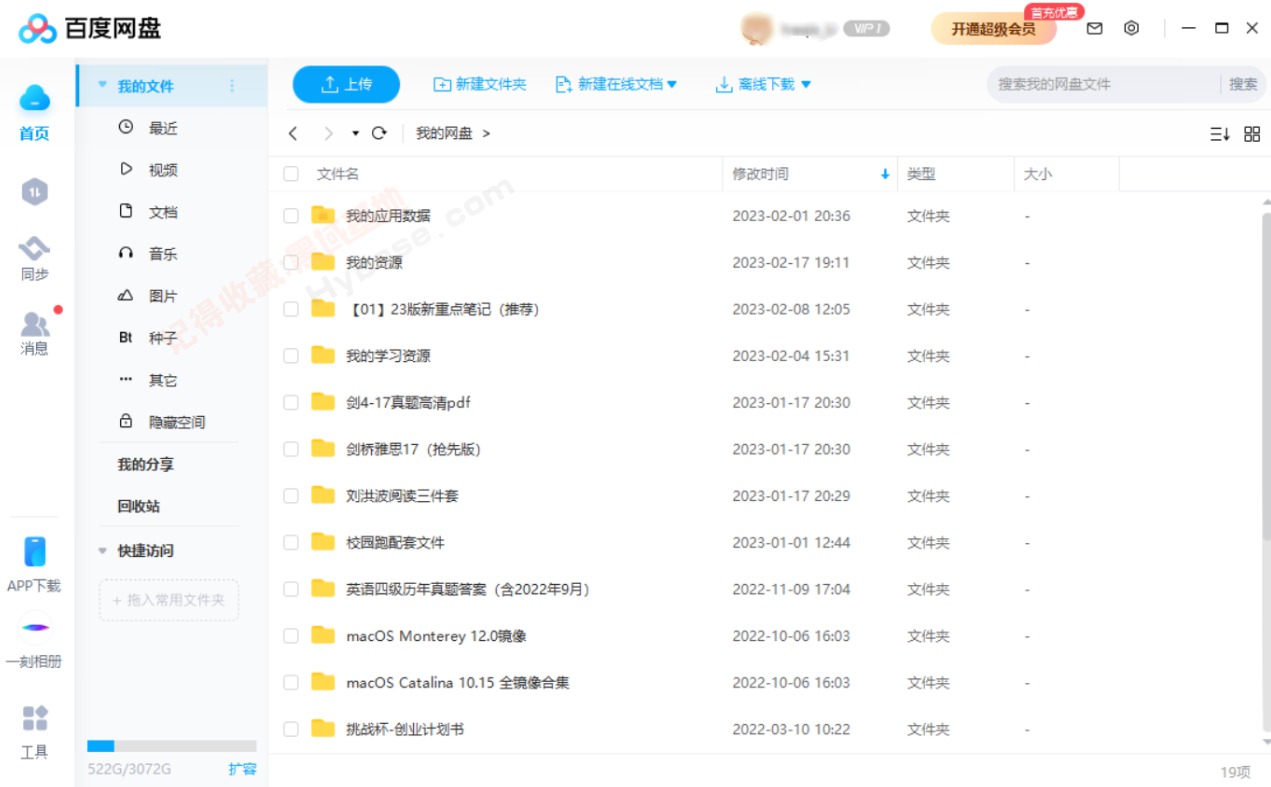Click the 音乐 headphones icon
Viewport: 1271px width, 787px height.
pyautogui.click(x=126, y=253)
